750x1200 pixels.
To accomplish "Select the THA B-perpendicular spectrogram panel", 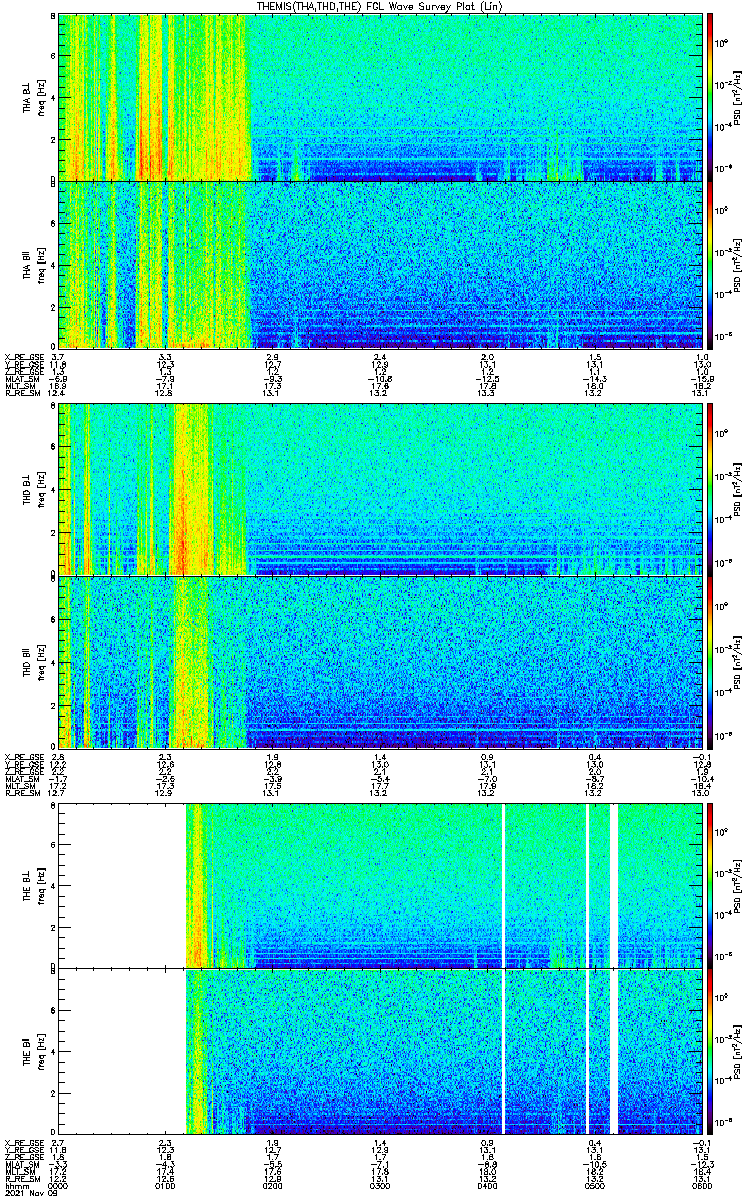I will 381,97.
